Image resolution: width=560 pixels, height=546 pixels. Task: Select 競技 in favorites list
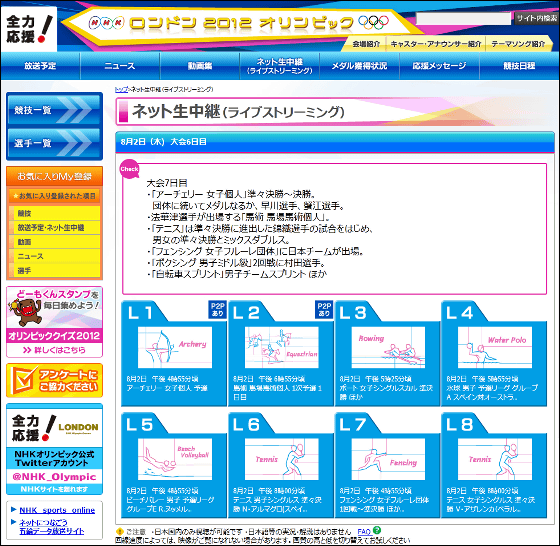click(x=54, y=213)
